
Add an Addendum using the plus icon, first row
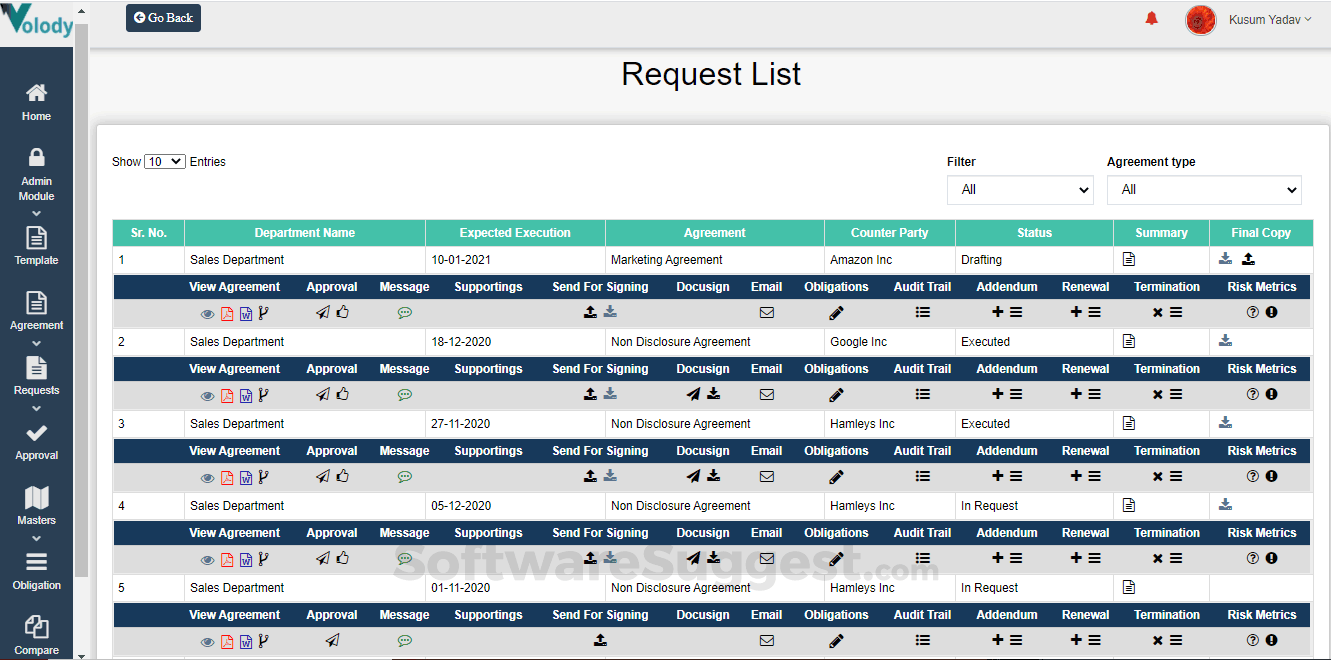[x=996, y=312]
